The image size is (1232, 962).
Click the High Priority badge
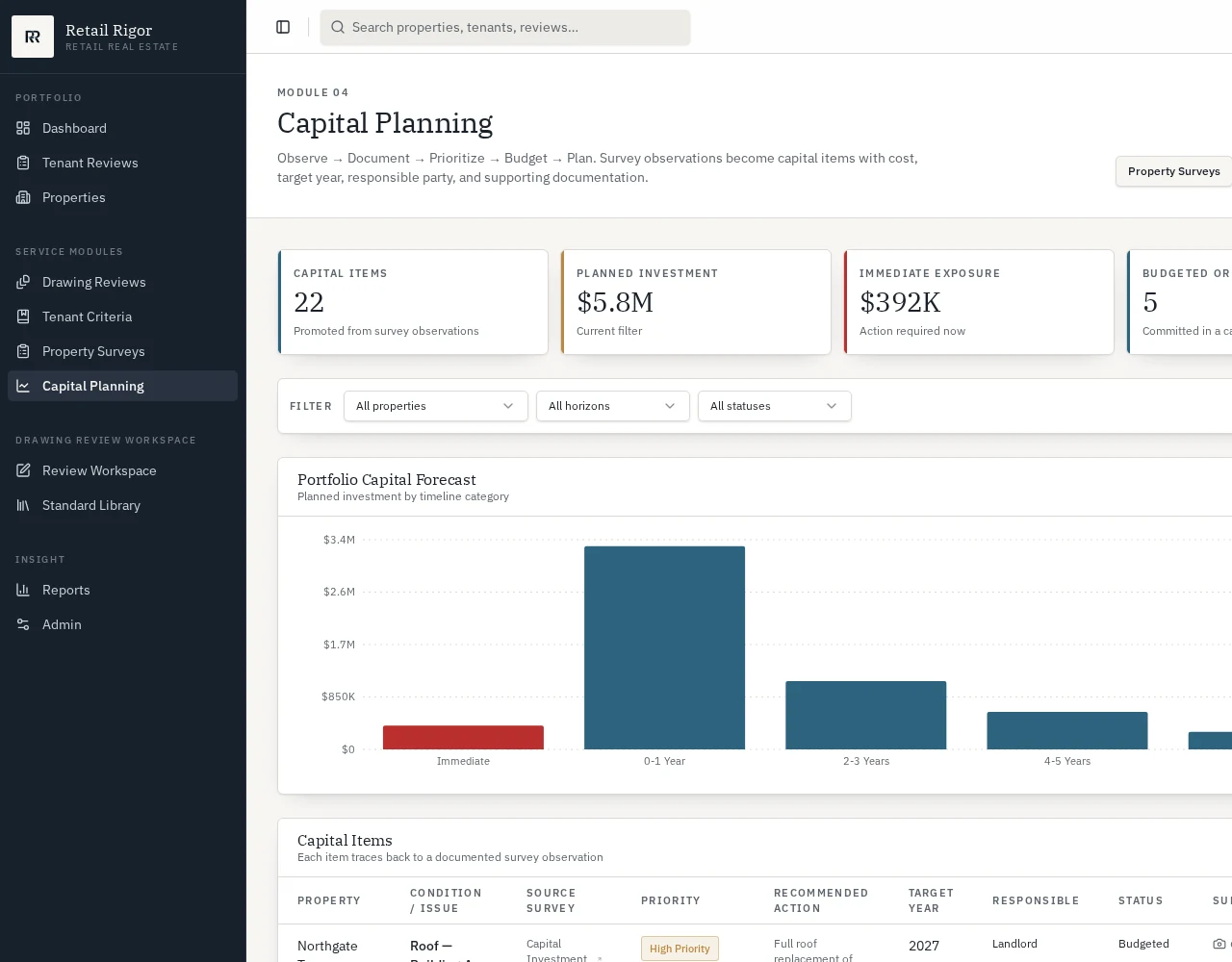click(680, 949)
